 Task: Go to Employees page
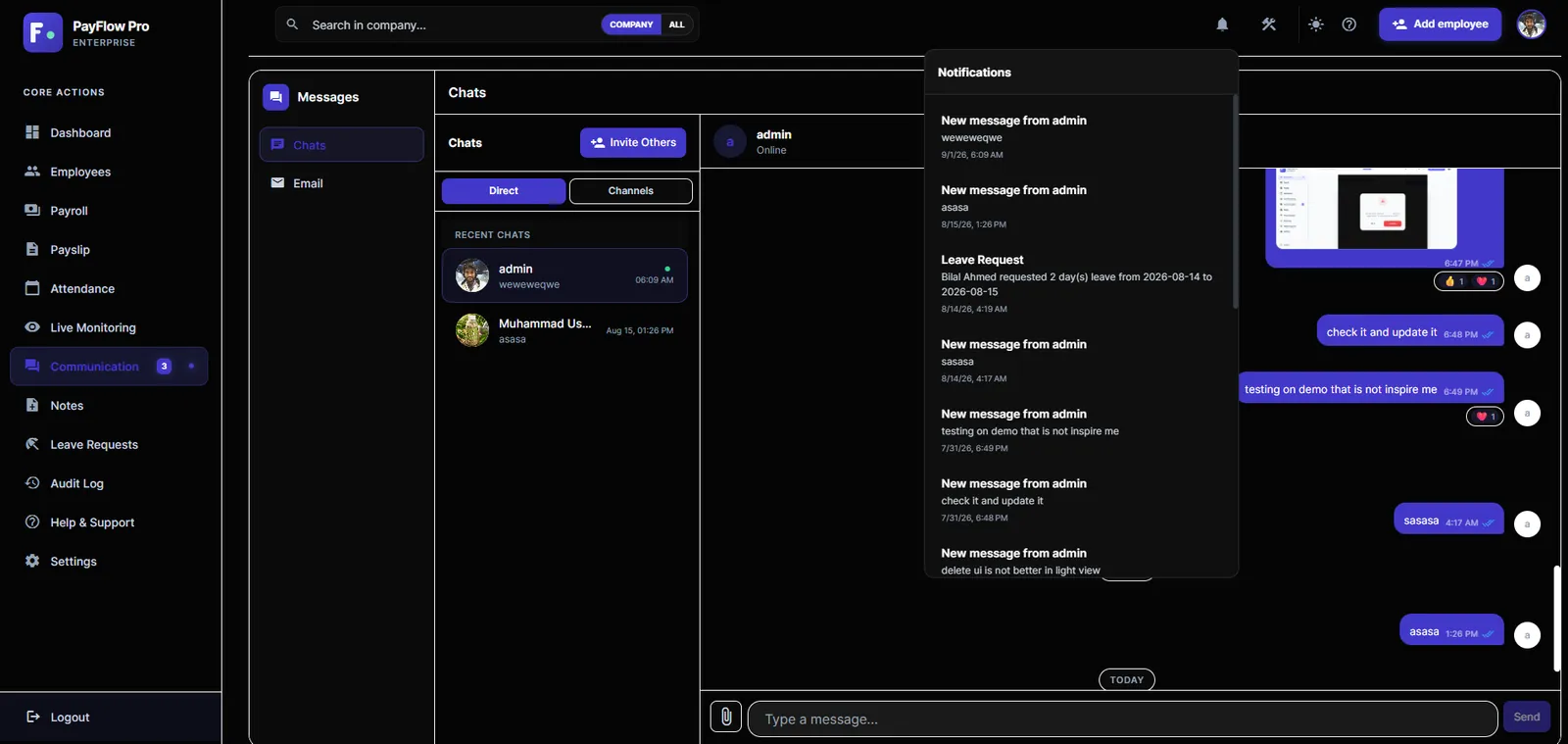[109, 172]
